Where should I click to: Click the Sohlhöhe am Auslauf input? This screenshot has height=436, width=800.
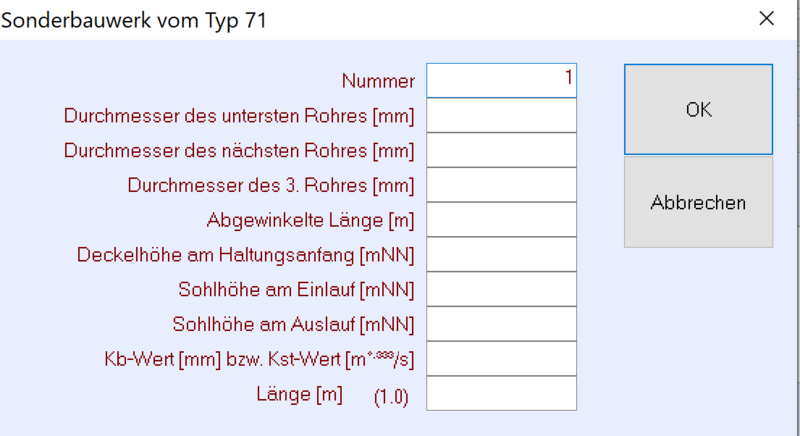point(501,324)
